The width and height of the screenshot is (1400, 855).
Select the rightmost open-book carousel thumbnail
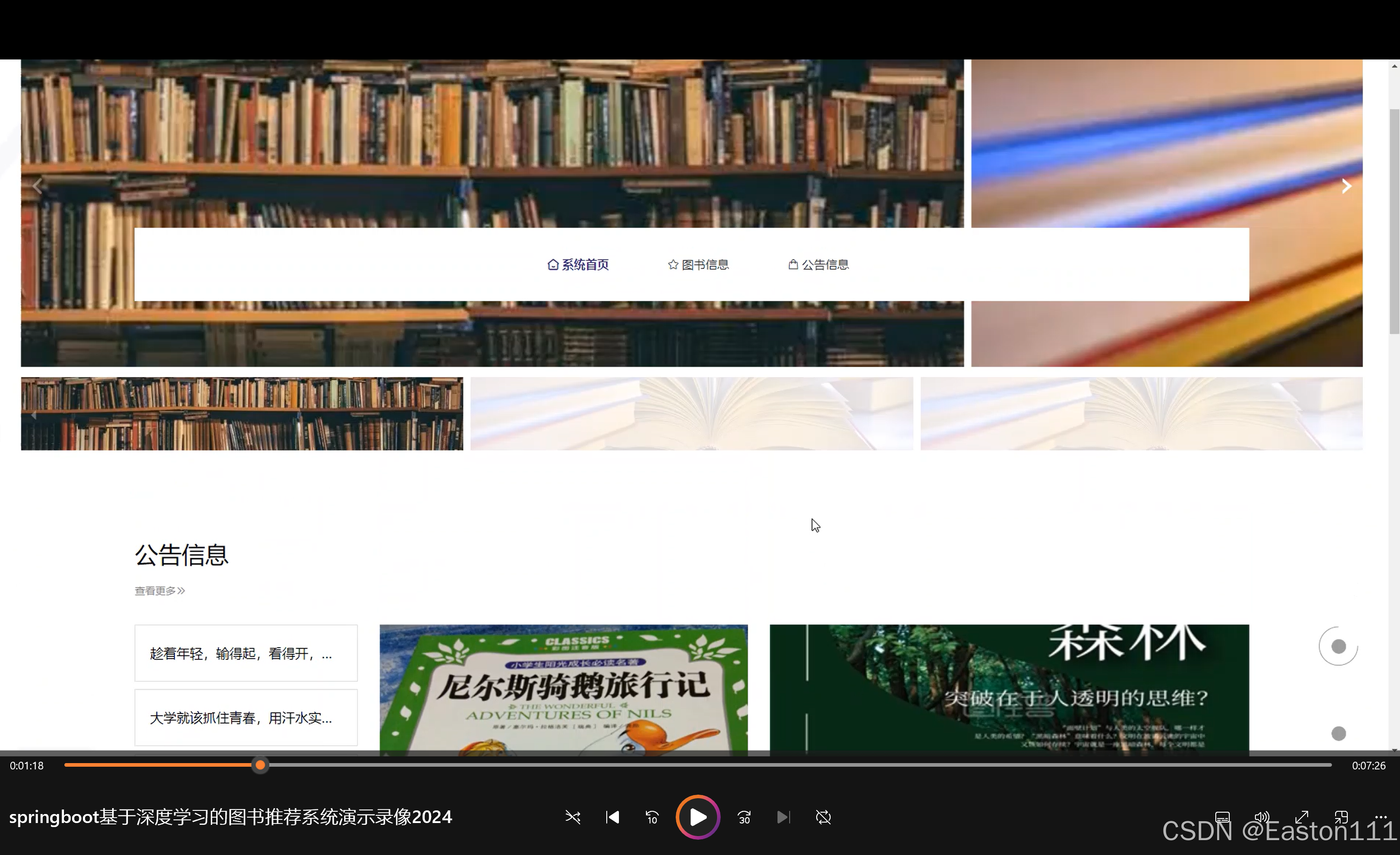(x=1141, y=414)
